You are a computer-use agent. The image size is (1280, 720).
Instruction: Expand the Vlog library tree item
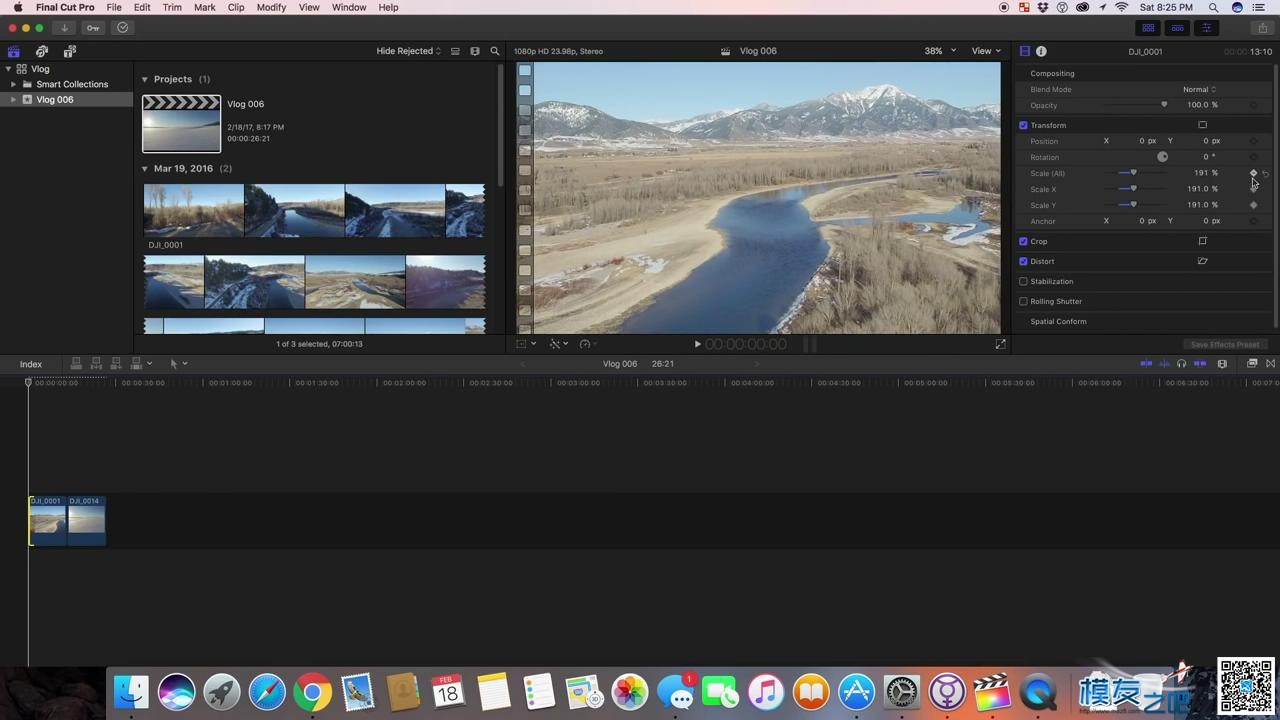9,69
